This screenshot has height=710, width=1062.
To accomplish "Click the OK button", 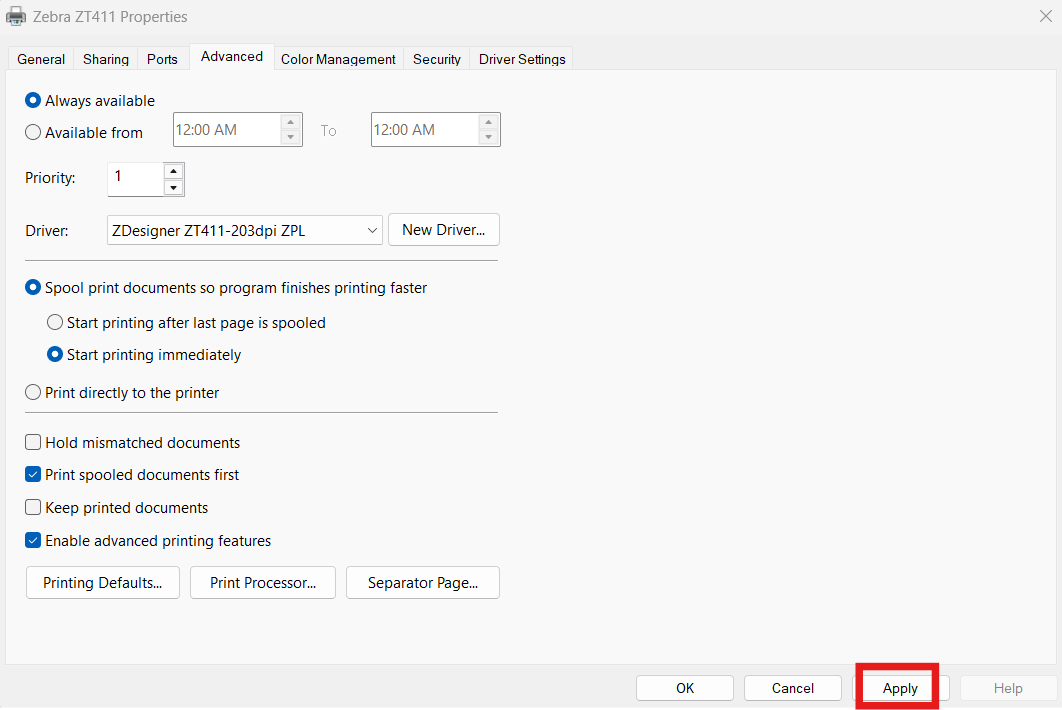I will click(x=685, y=688).
